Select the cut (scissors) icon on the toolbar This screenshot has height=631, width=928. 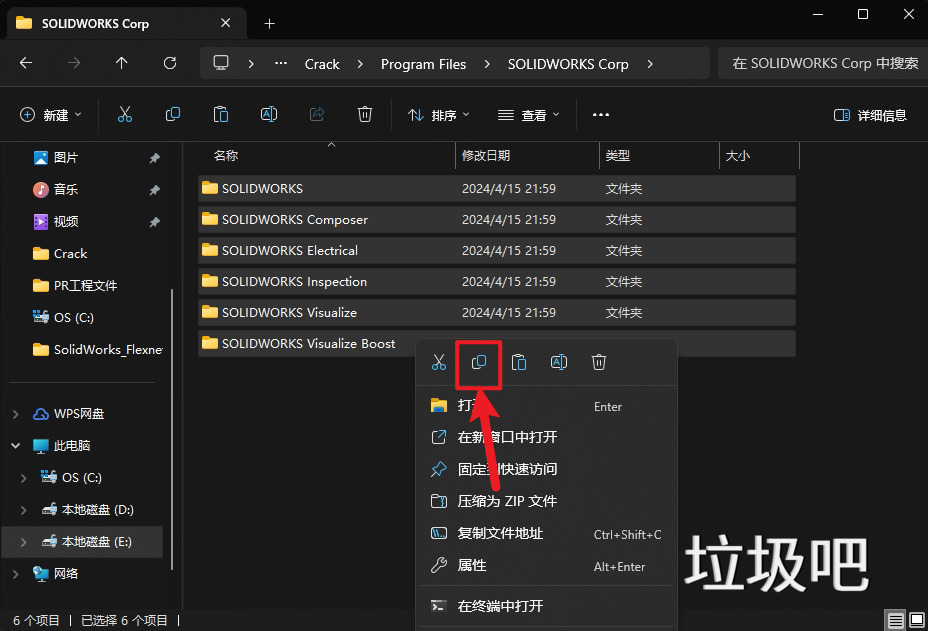coord(124,114)
